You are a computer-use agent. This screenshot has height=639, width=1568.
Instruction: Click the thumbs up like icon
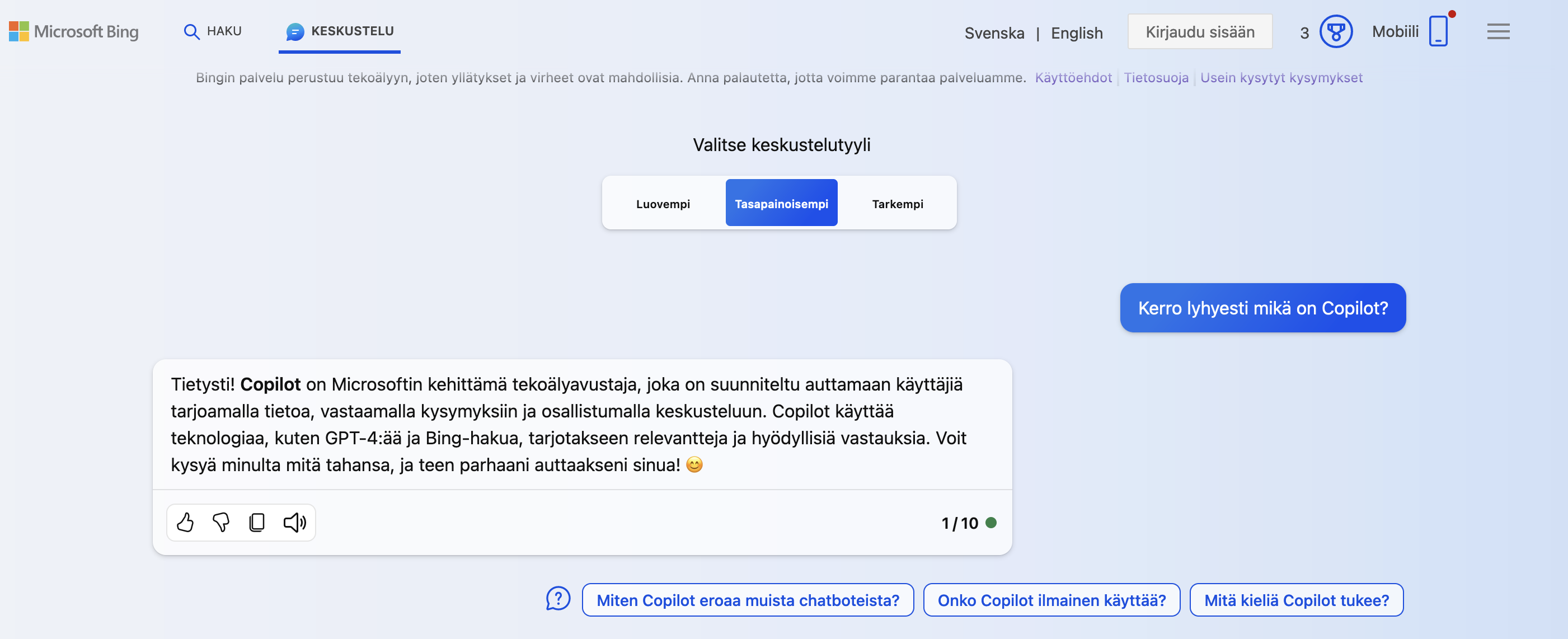185,522
